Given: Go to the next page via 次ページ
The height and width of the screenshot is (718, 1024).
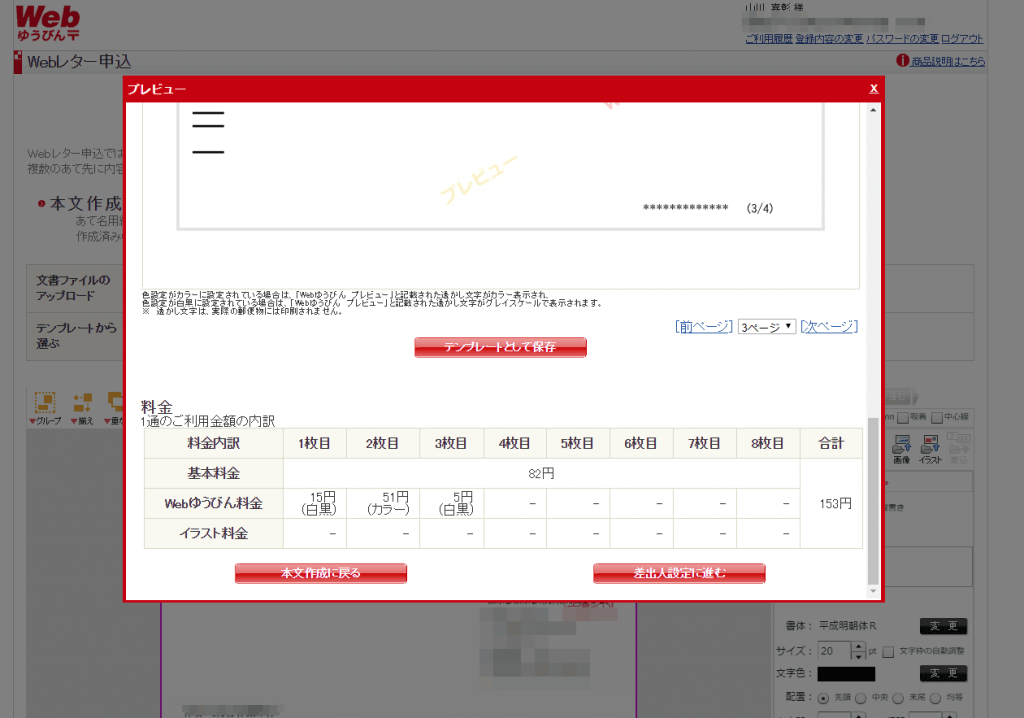Looking at the screenshot, I should pyautogui.click(x=829, y=327).
